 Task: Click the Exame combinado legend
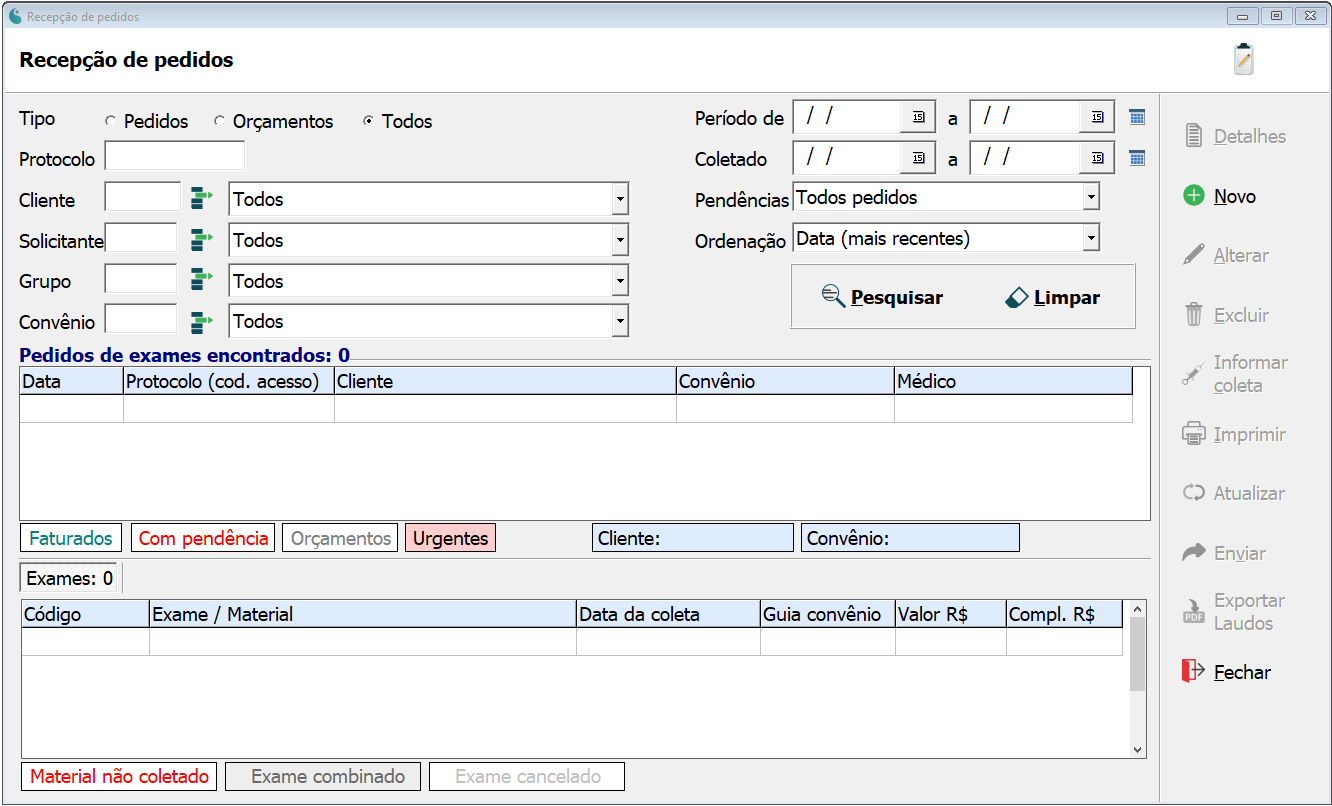[x=323, y=776]
